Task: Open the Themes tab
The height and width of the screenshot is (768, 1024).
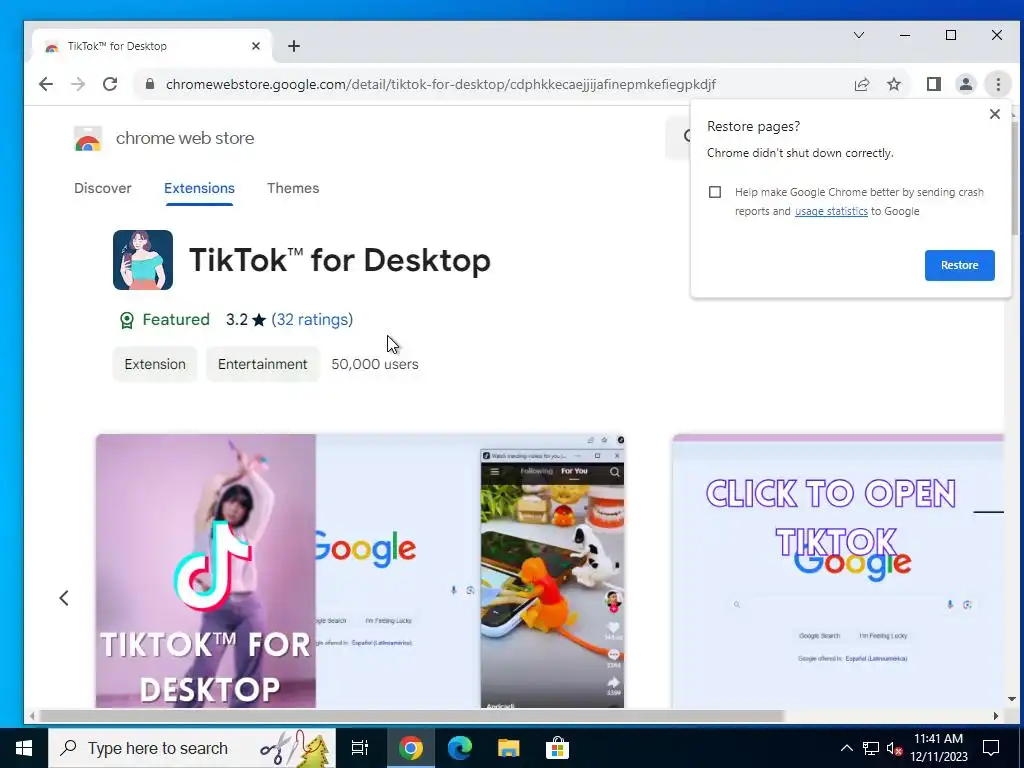Action: pyautogui.click(x=293, y=188)
